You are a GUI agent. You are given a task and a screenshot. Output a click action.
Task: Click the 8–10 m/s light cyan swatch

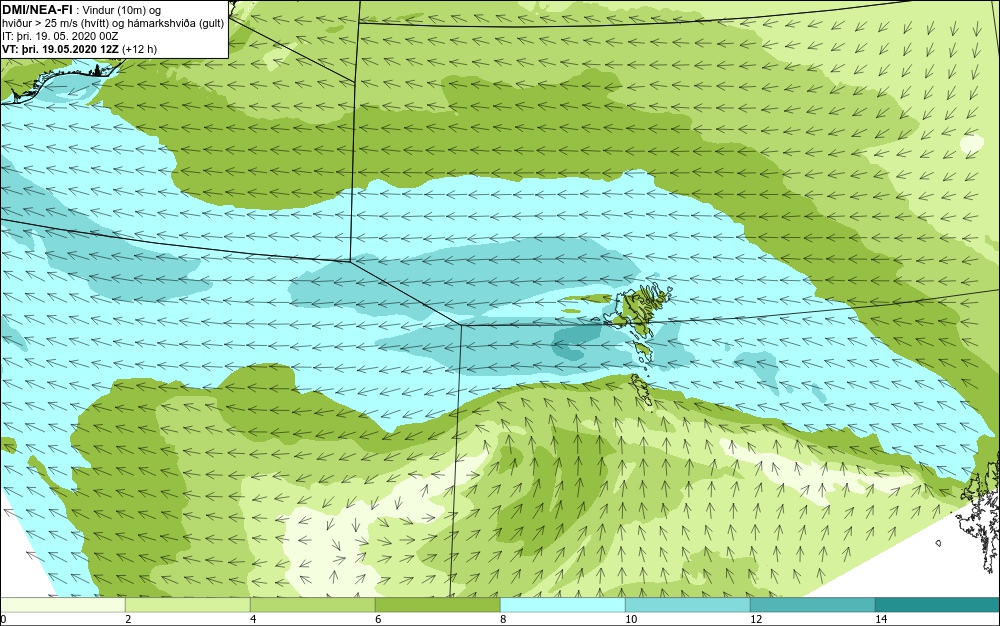click(562, 605)
